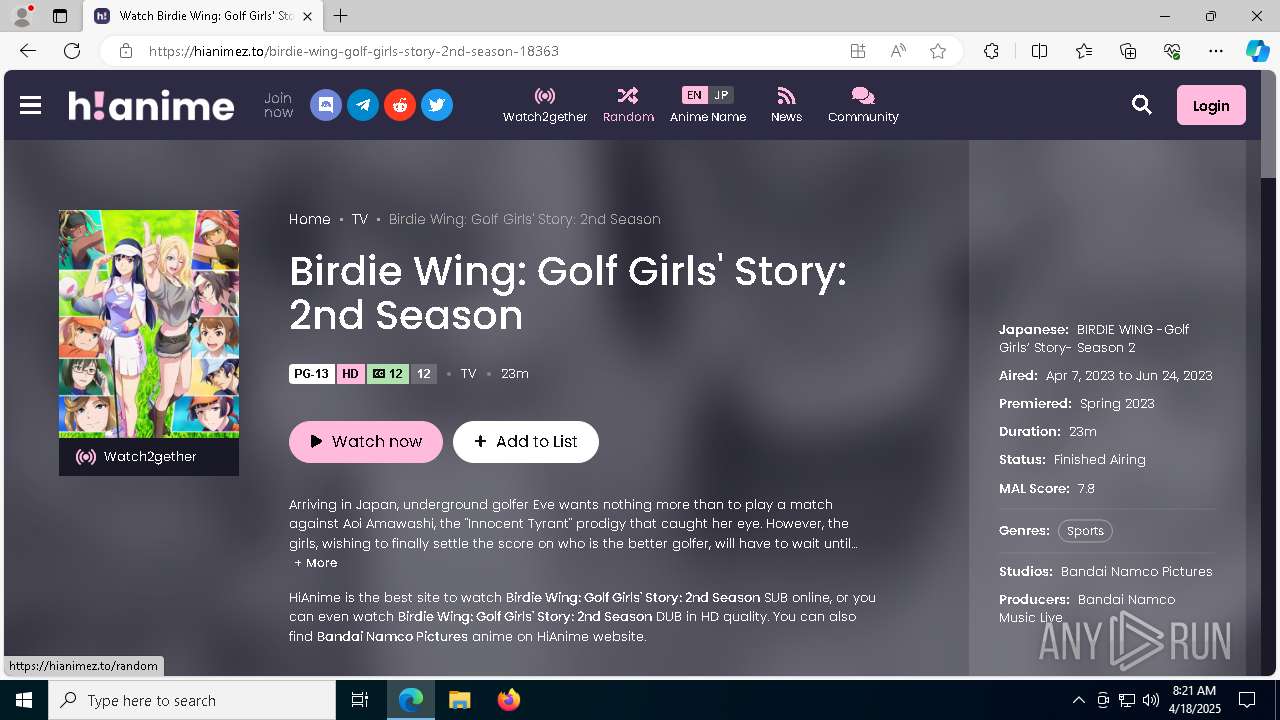The width and height of the screenshot is (1280, 720).
Task: Click the HiAnime logo
Action: (x=151, y=105)
